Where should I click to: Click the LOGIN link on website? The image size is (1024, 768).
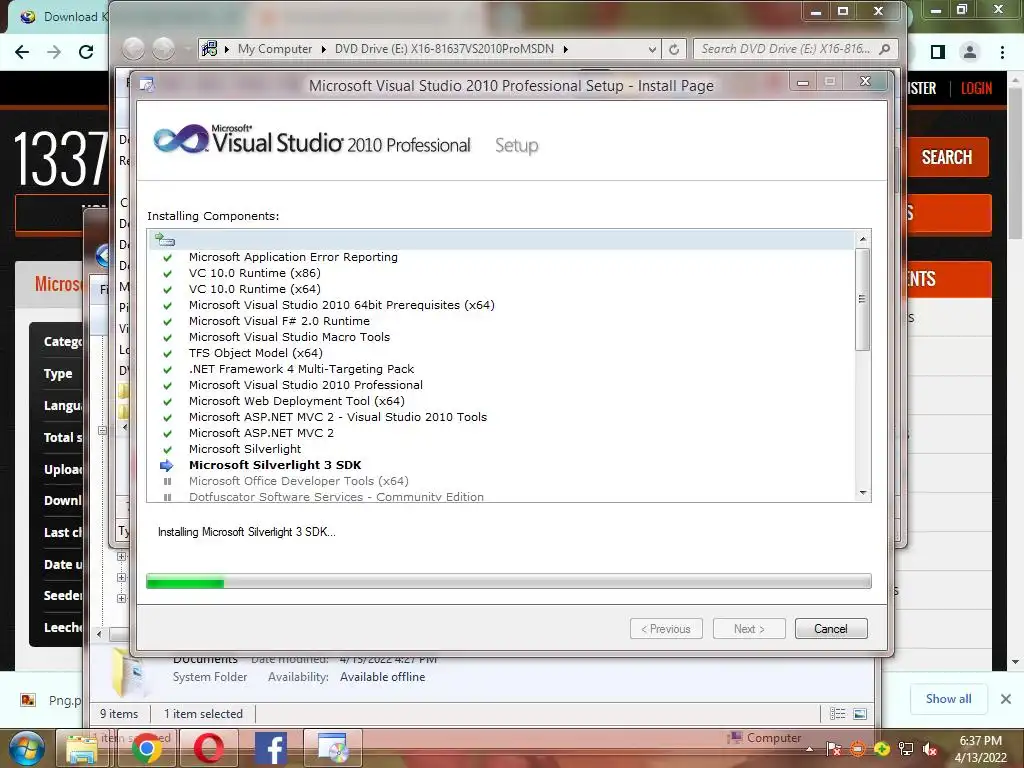tap(976, 88)
